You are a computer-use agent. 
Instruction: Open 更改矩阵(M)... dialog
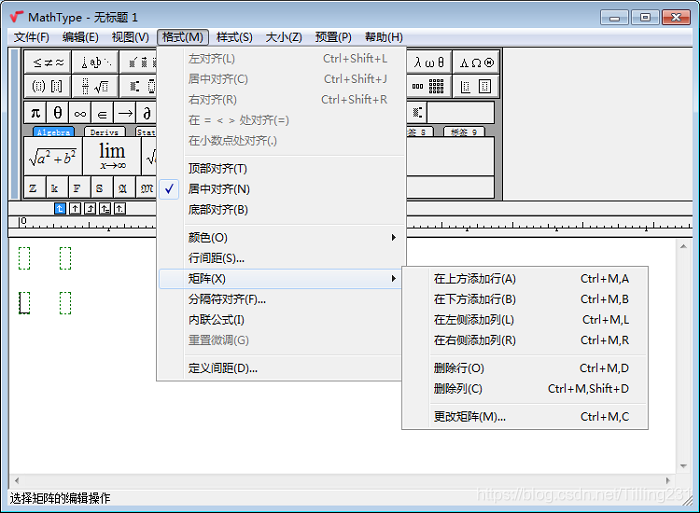click(525, 417)
